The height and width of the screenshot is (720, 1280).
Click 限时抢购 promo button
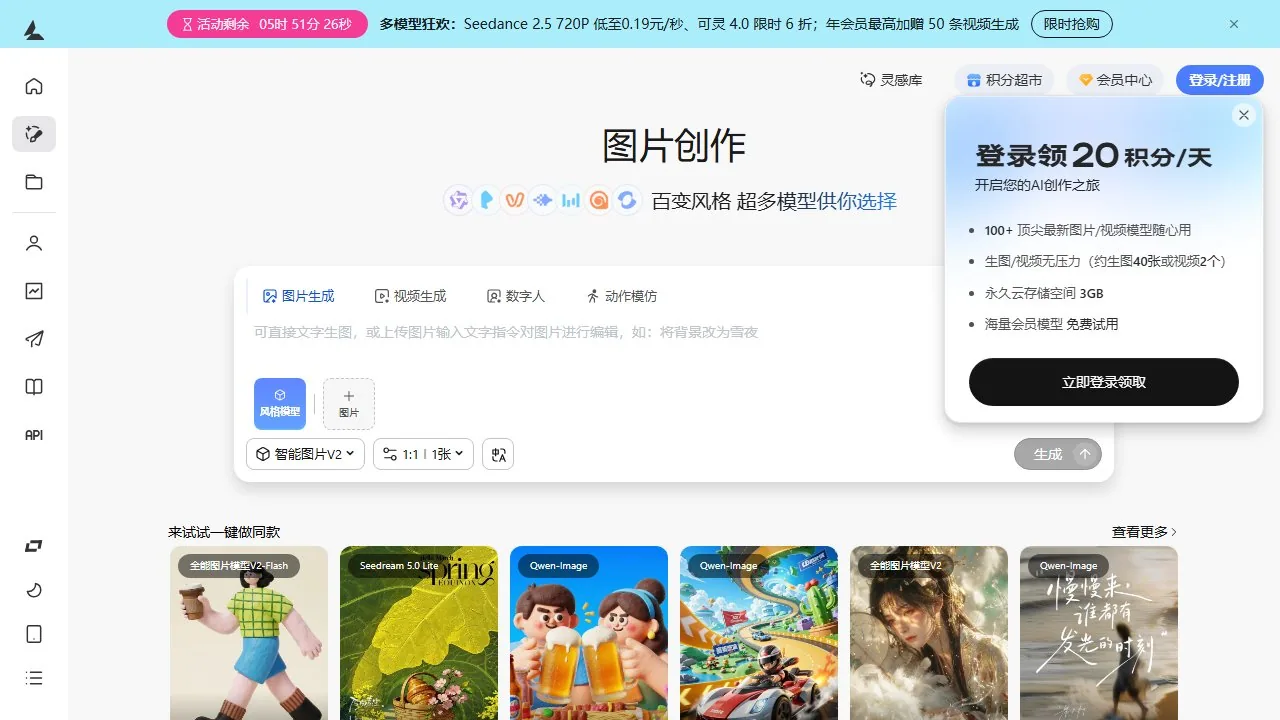click(x=1071, y=24)
